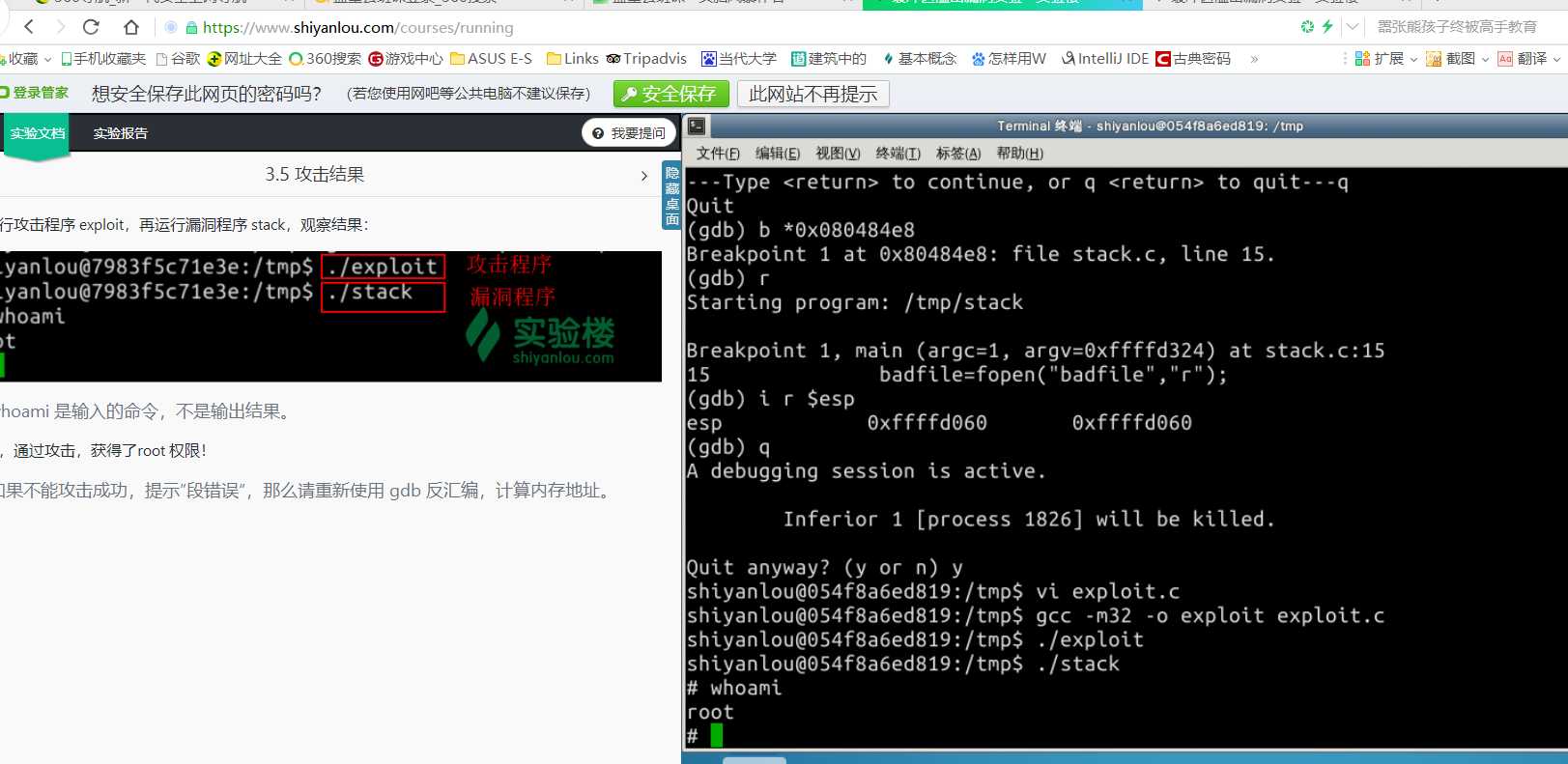Open the 手机收藏夹 bookmark

click(x=103, y=59)
